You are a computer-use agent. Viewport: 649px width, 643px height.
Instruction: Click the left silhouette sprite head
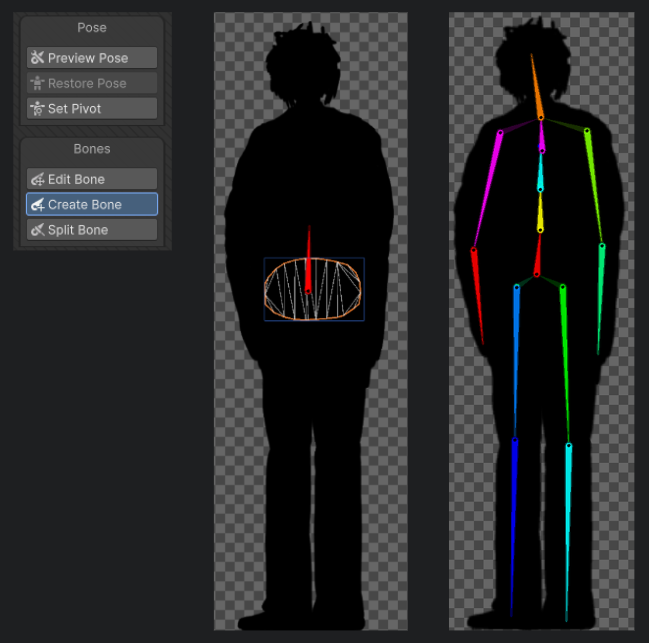[304, 66]
